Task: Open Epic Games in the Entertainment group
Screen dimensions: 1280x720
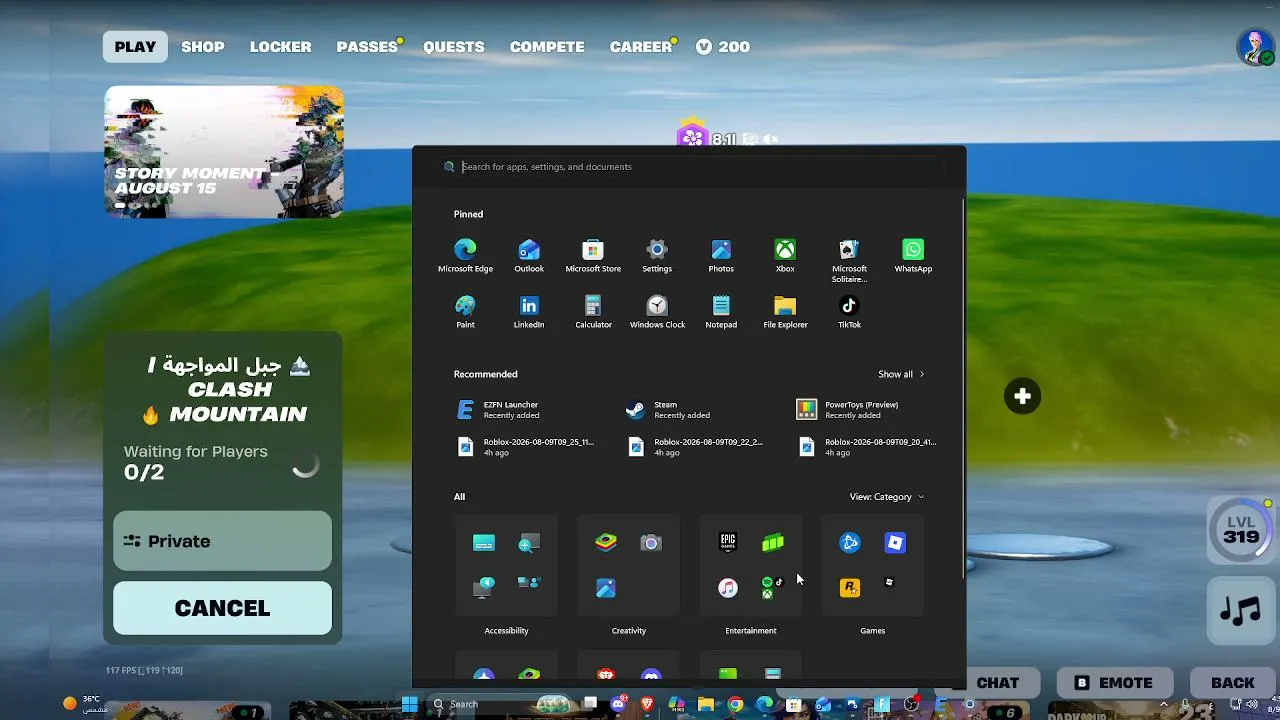Action: (x=728, y=542)
